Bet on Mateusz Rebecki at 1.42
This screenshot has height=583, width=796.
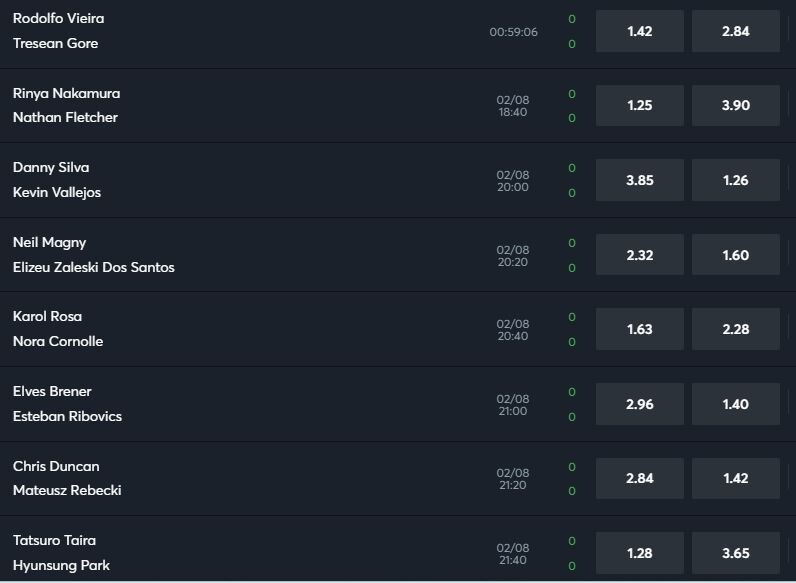[736, 478]
